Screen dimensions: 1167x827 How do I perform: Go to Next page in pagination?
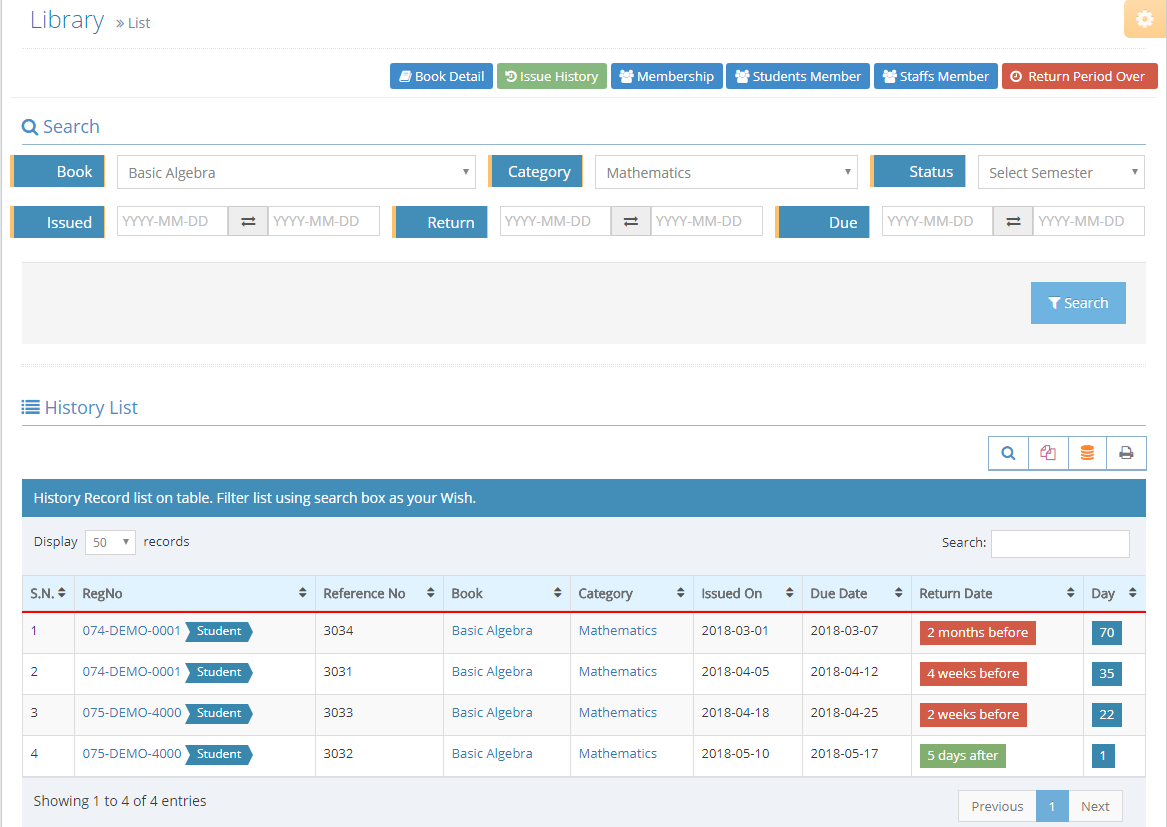point(1095,806)
